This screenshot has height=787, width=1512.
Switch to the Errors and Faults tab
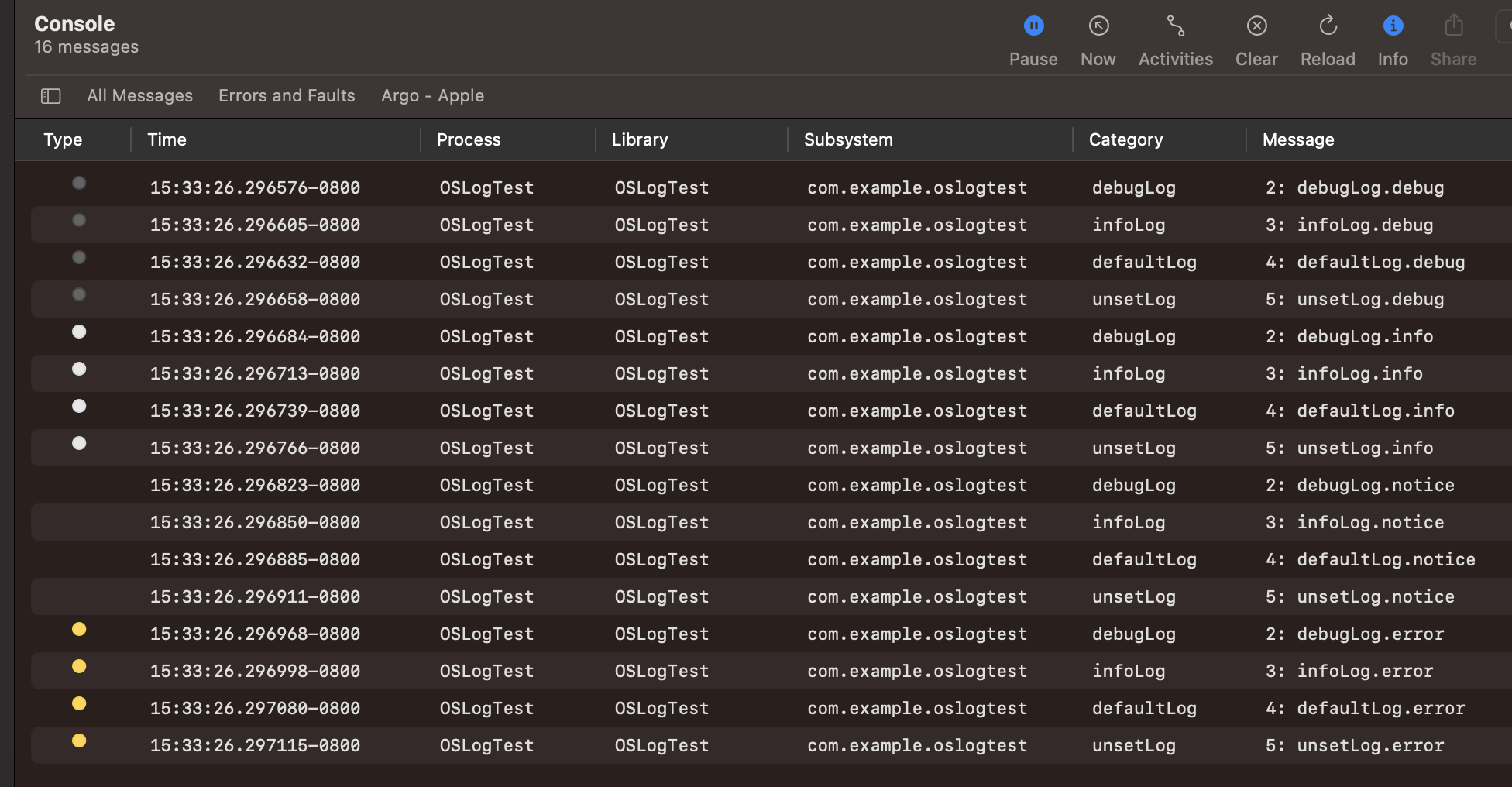coord(287,95)
